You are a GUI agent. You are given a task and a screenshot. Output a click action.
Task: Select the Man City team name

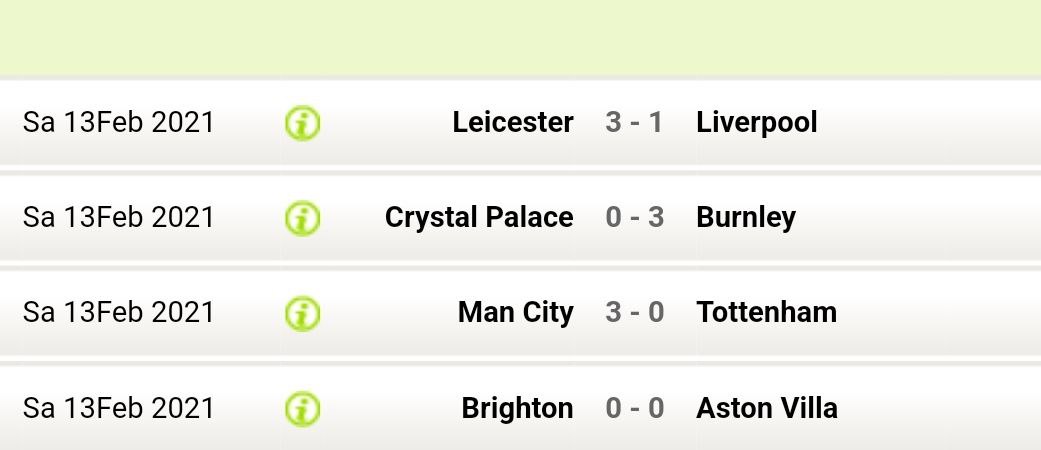[x=515, y=312]
